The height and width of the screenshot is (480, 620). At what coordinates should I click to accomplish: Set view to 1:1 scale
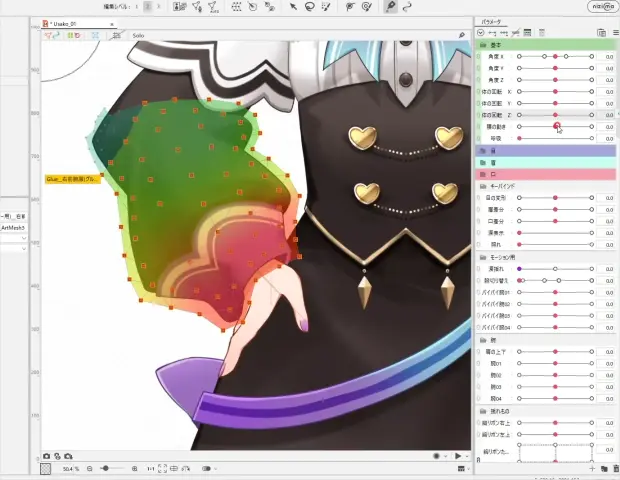151,469
